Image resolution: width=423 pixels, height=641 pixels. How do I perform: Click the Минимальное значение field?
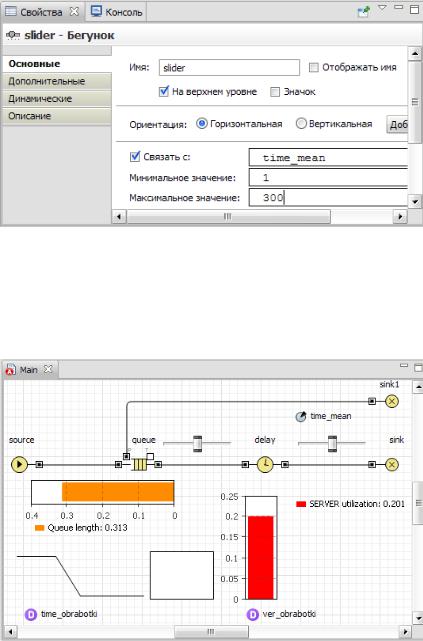[328, 178]
